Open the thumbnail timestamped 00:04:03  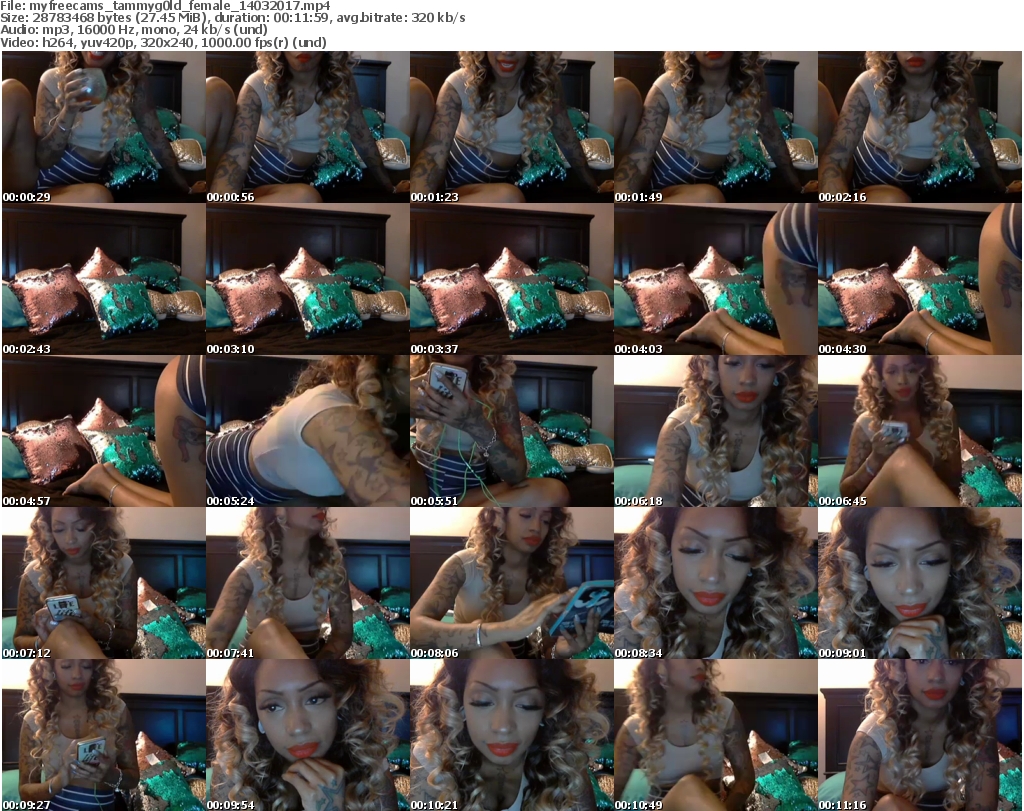click(716, 279)
